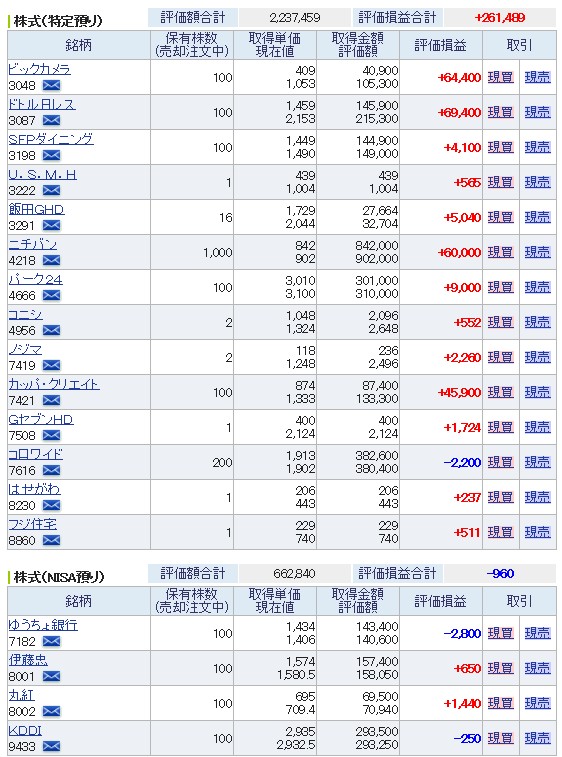562x757 pixels.
Task: Click the envelope icon for code 4666
Action: [51, 295]
